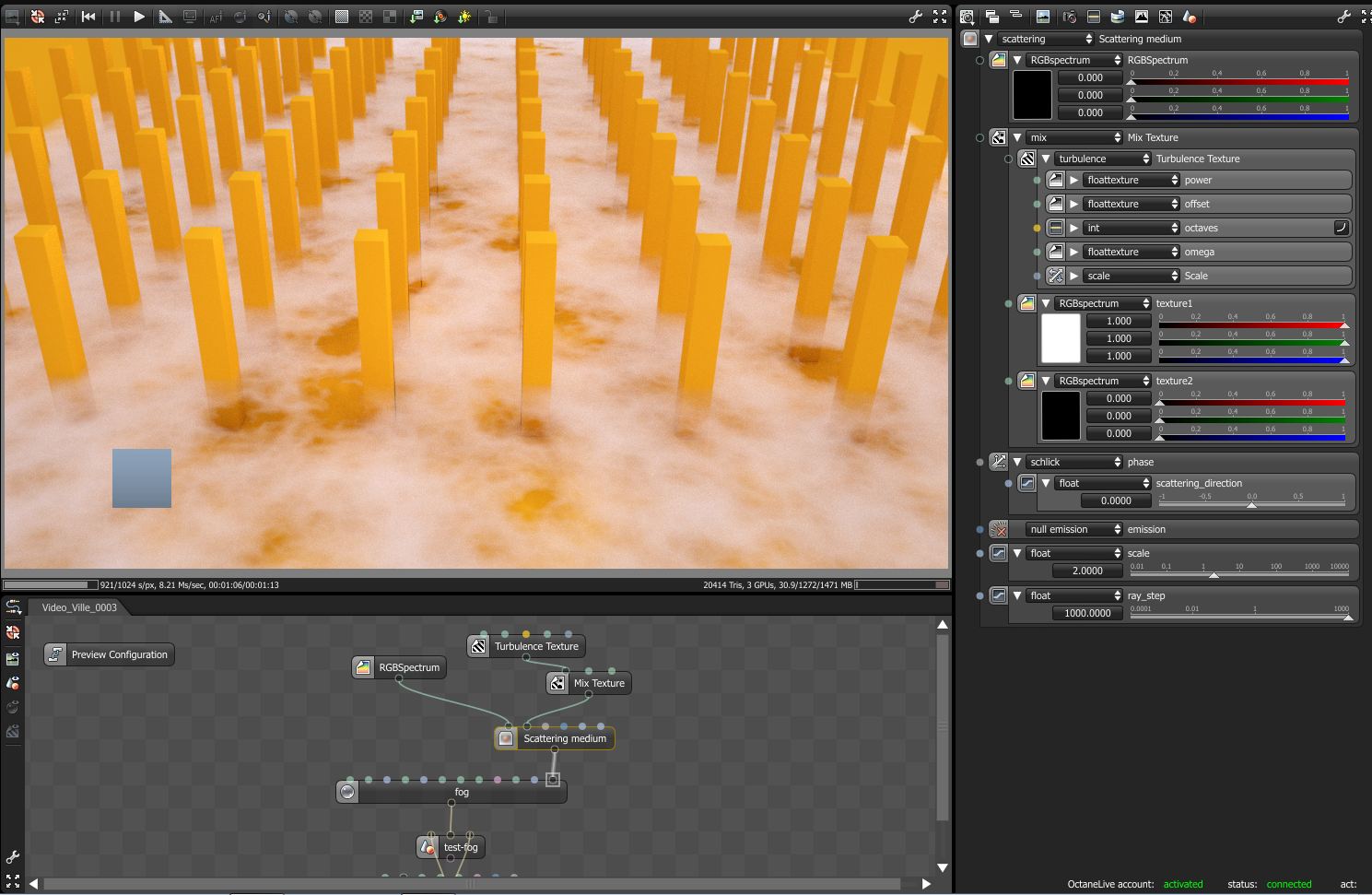1372x895 pixels.
Task: Select the Turbulence Texture node in graph
Action: (526, 646)
